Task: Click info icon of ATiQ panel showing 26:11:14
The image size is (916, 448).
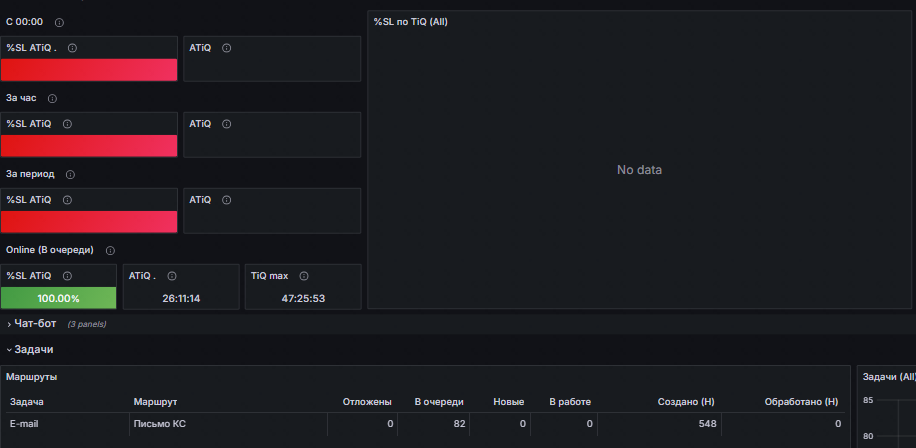Action: pyautogui.click(x=172, y=276)
